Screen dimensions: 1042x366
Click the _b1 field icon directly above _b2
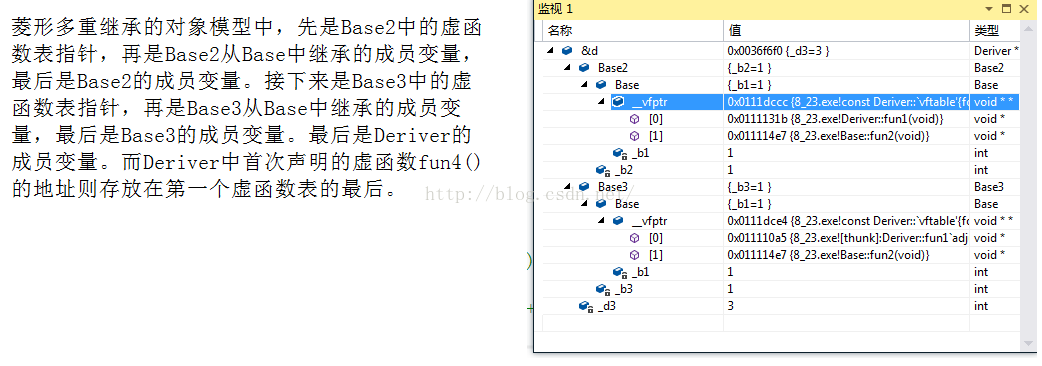[x=620, y=153]
